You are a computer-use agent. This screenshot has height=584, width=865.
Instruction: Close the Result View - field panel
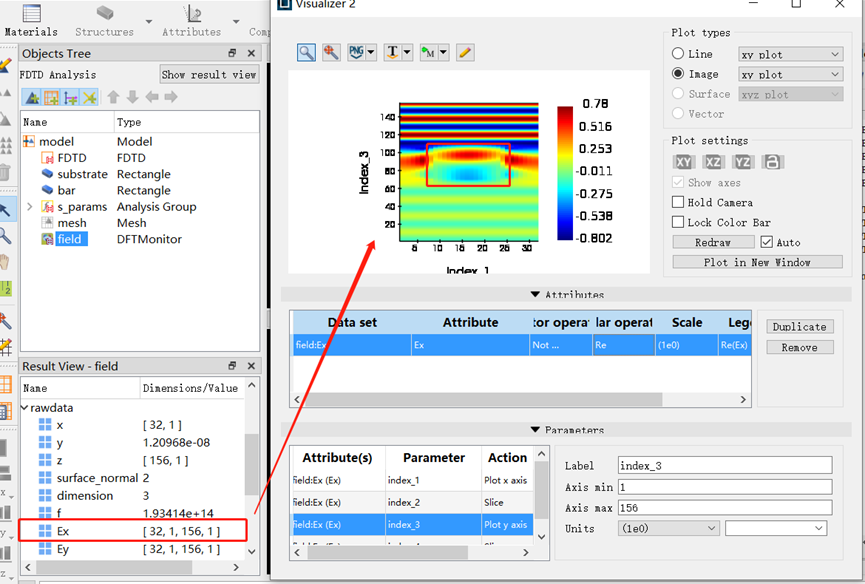coord(251,366)
